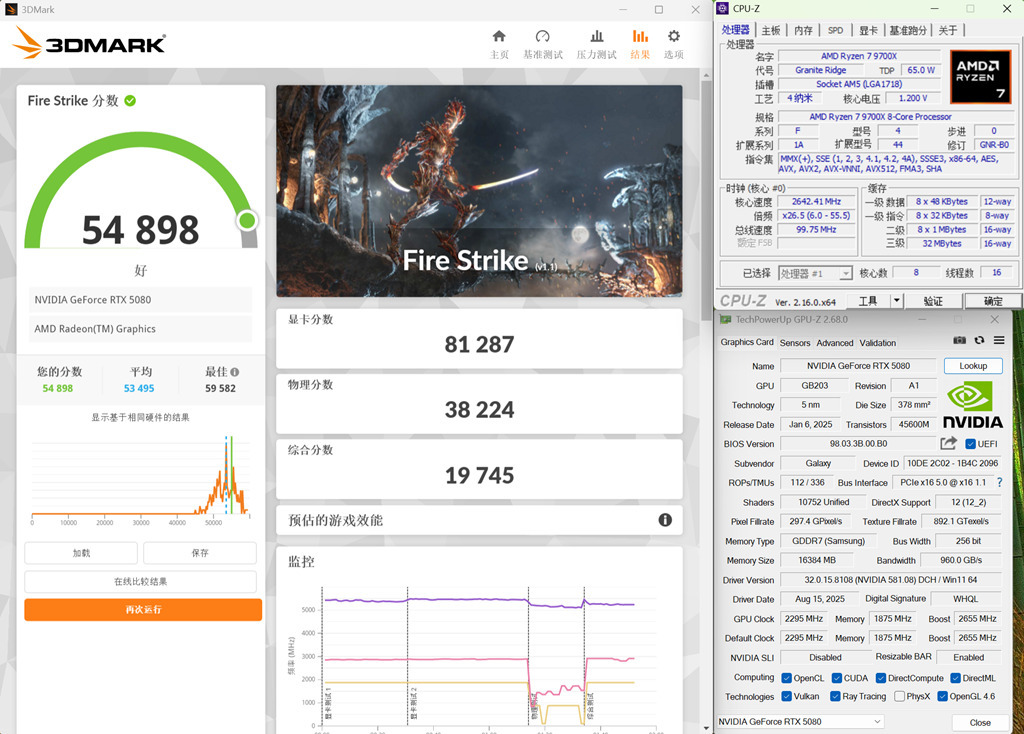The height and width of the screenshot is (734, 1024).
Task: Click the BIOS export share icon
Action: click(x=948, y=443)
